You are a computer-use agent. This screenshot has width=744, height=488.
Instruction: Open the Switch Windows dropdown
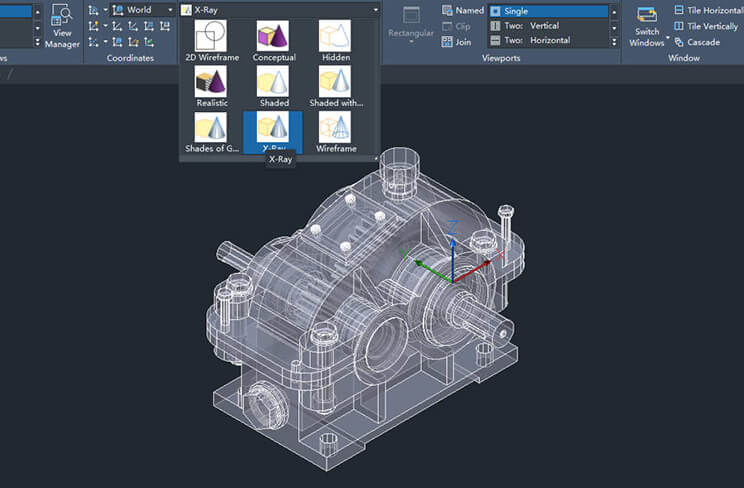(647, 37)
